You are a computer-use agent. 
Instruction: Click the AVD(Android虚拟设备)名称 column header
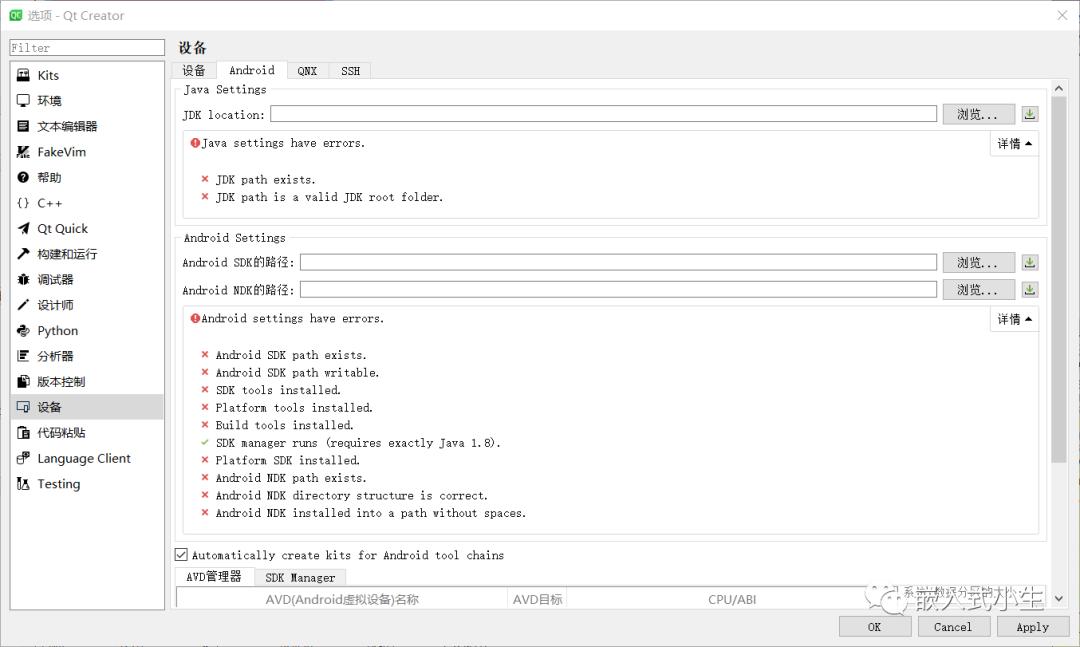342,599
